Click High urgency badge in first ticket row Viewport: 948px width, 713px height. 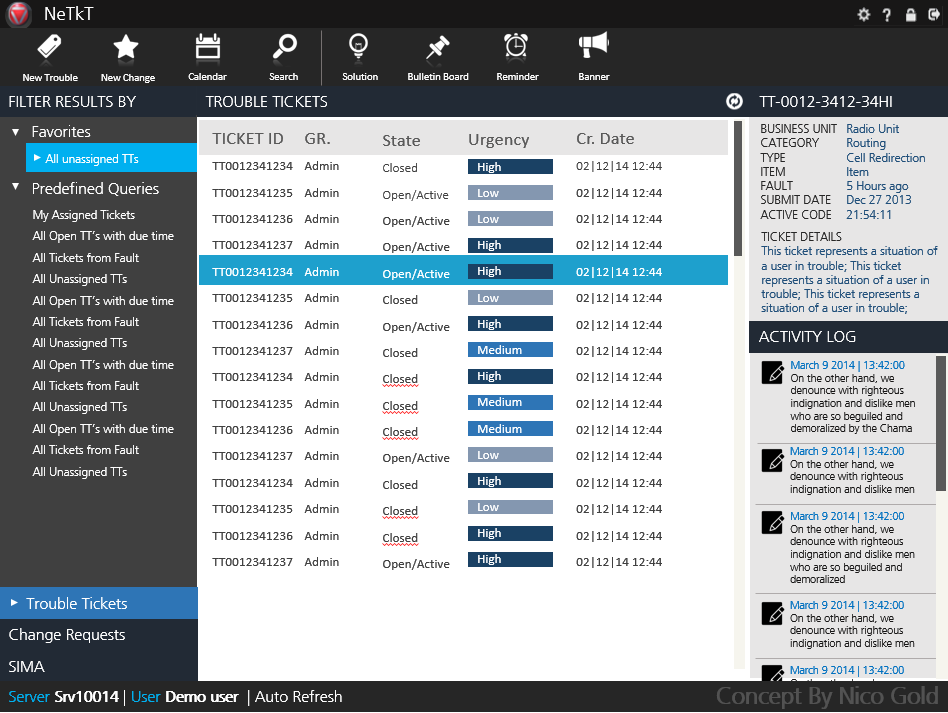(510, 167)
